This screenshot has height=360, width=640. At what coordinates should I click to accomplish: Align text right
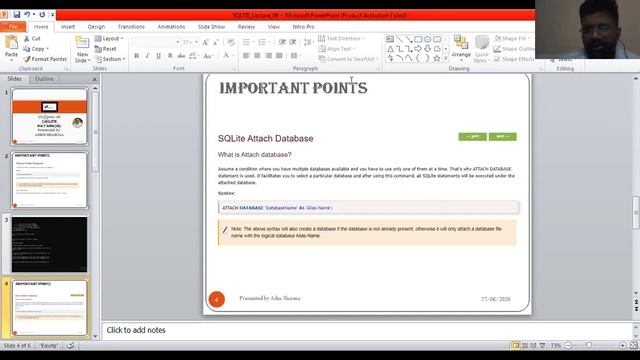(268, 56)
